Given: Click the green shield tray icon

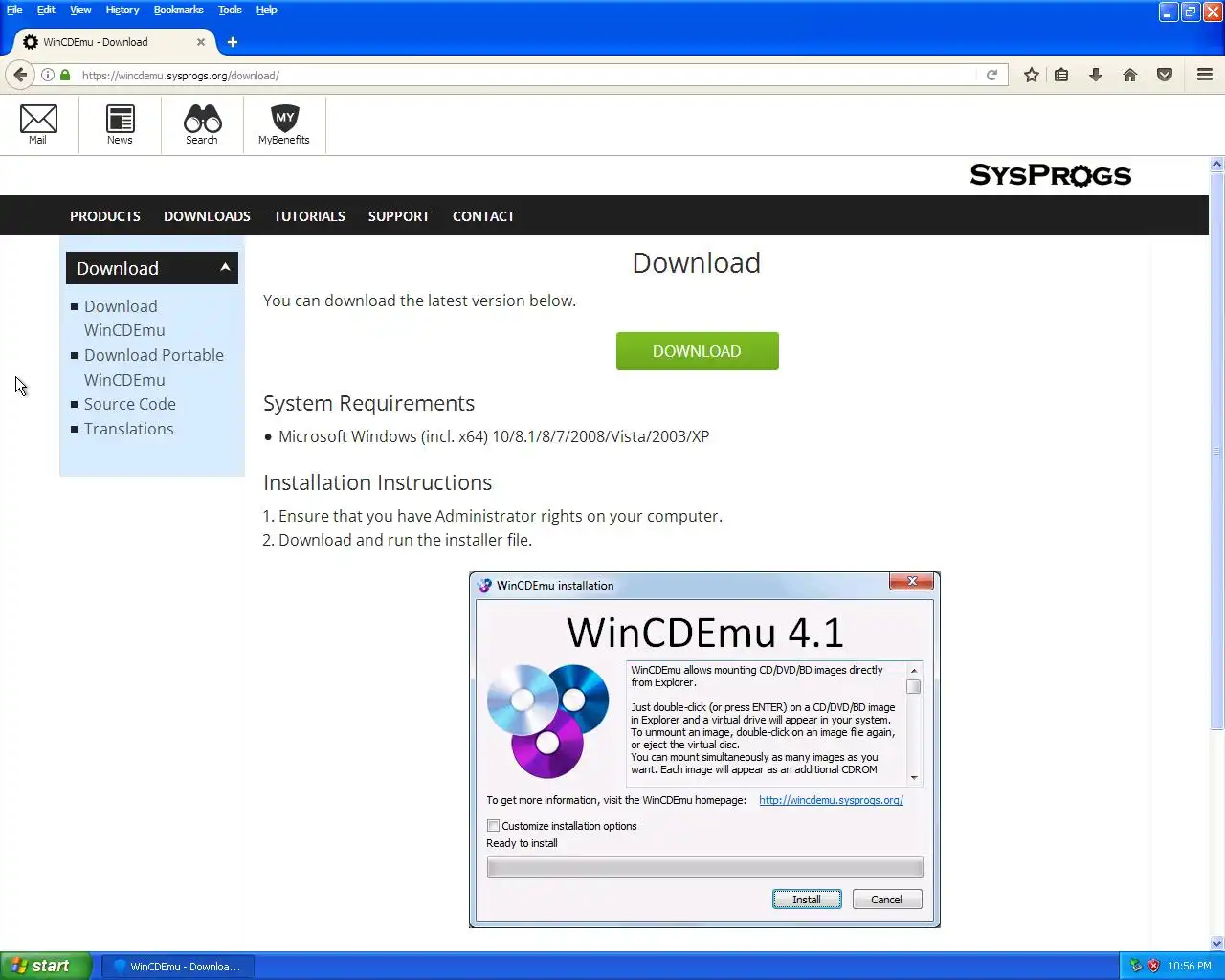Looking at the screenshot, I should click(x=1136, y=966).
